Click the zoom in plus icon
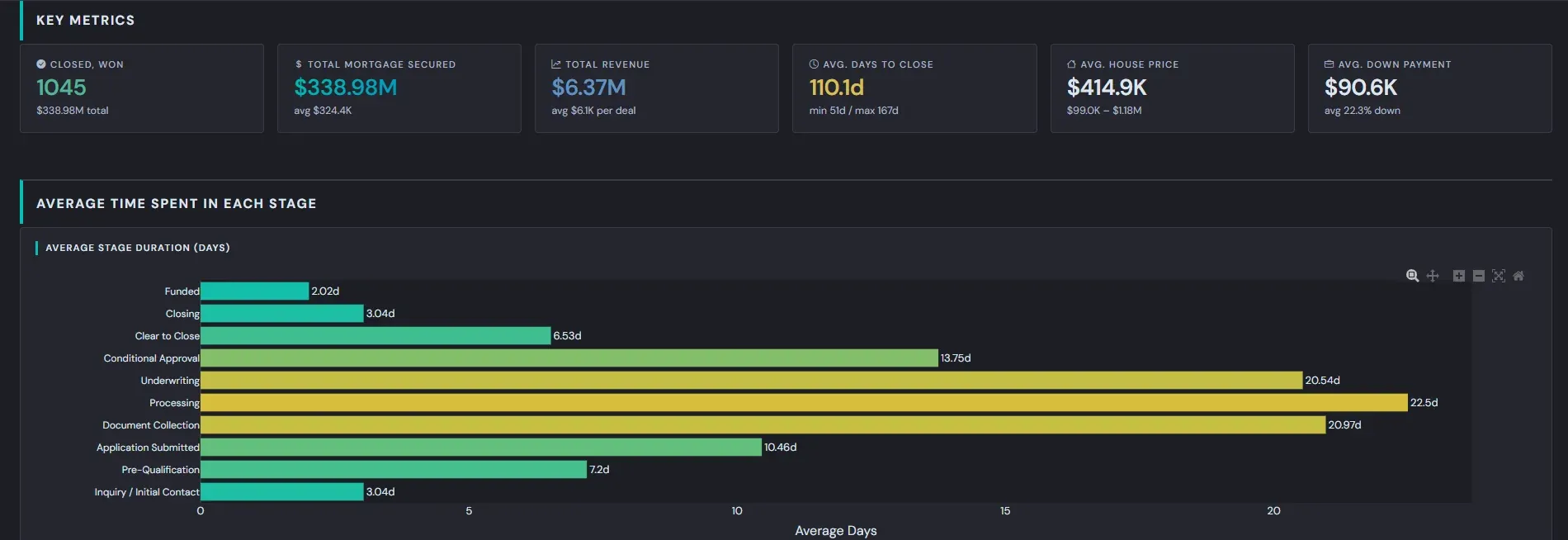The height and width of the screenshot is (540, 1568). (x=1459, y=276)
